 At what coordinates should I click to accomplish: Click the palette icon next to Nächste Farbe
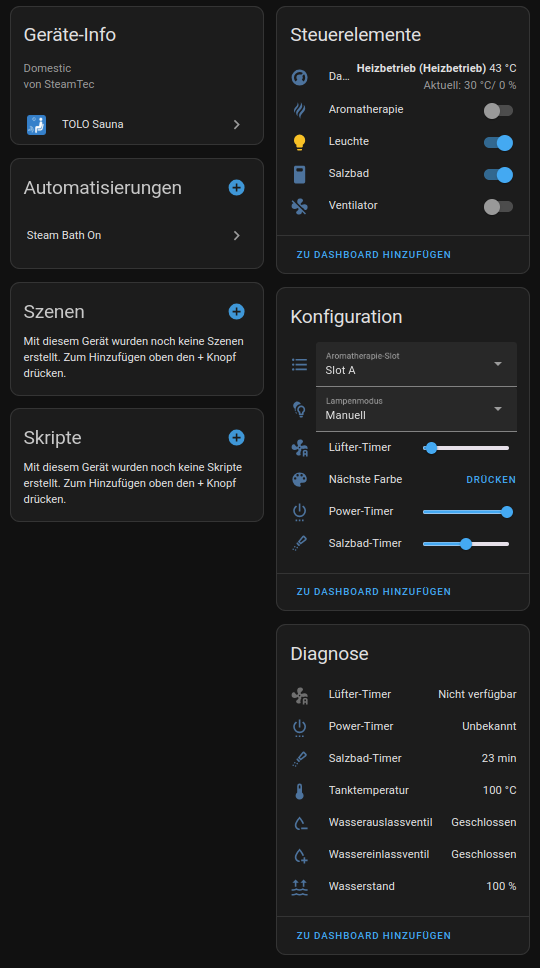(299, 480)
